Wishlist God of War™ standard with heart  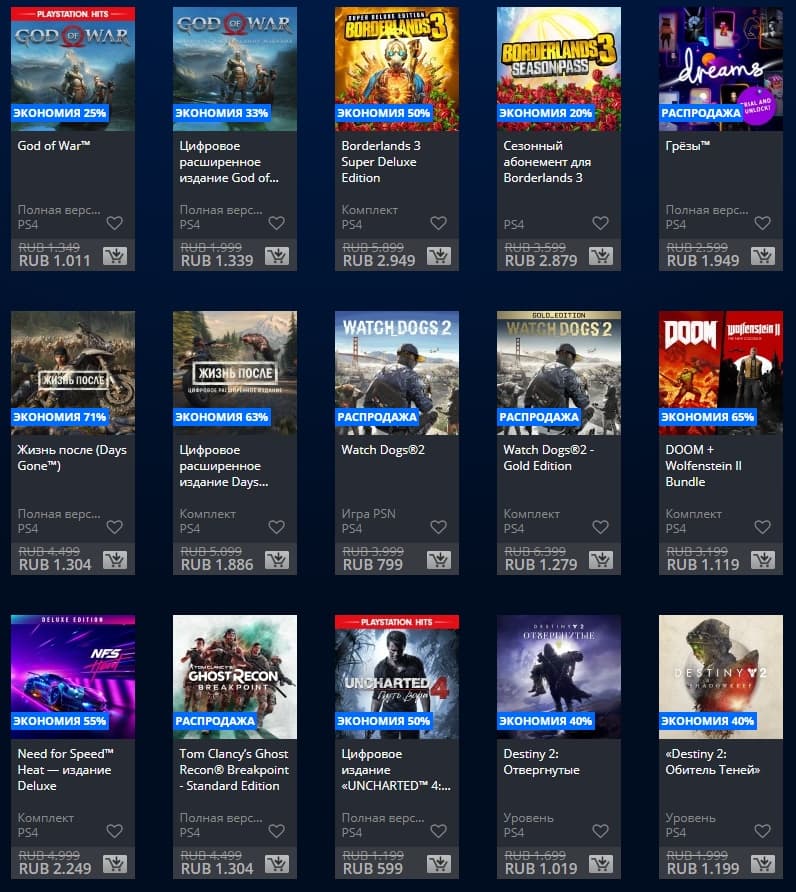114,223
